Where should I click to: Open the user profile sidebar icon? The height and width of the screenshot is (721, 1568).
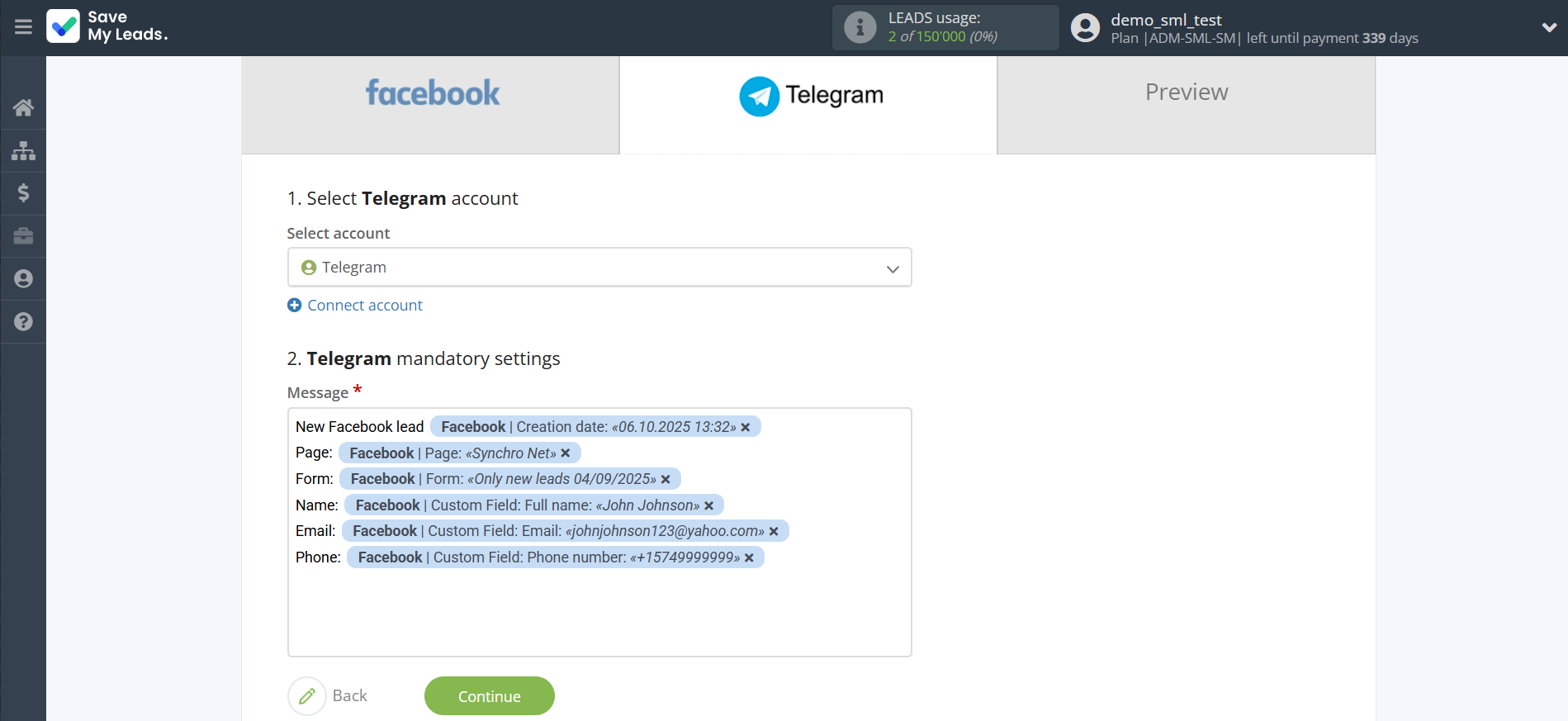pyautogui.click(x=23, y=279)
